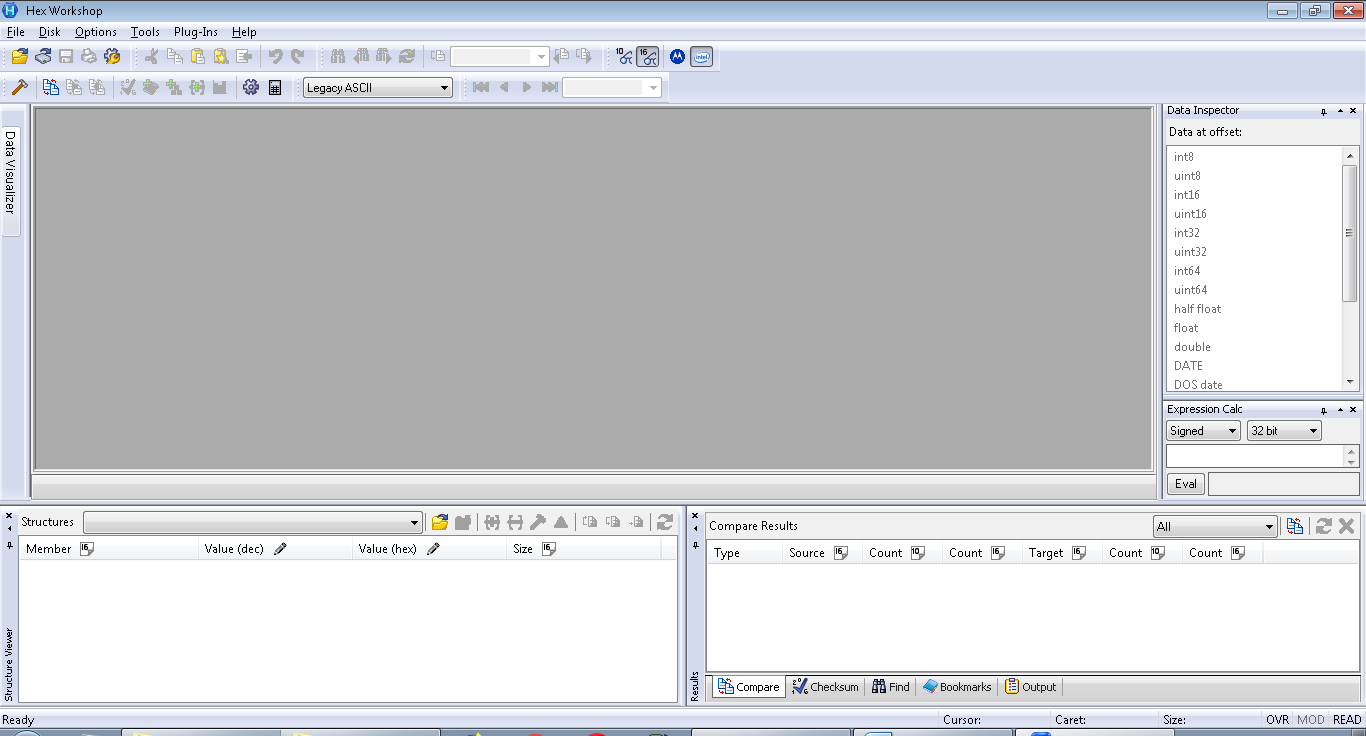
Task: Open the Help menu
Action: click(x=244, y=32)
